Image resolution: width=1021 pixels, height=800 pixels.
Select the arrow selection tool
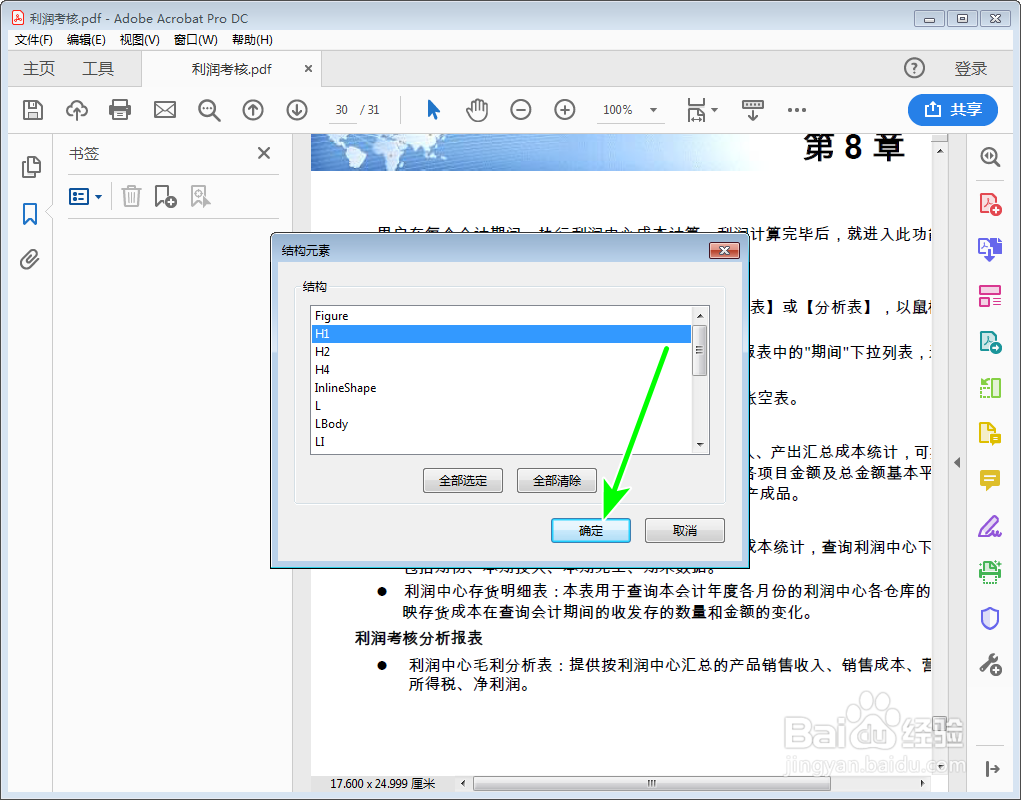pyautogui.click(x=433, y=110)
